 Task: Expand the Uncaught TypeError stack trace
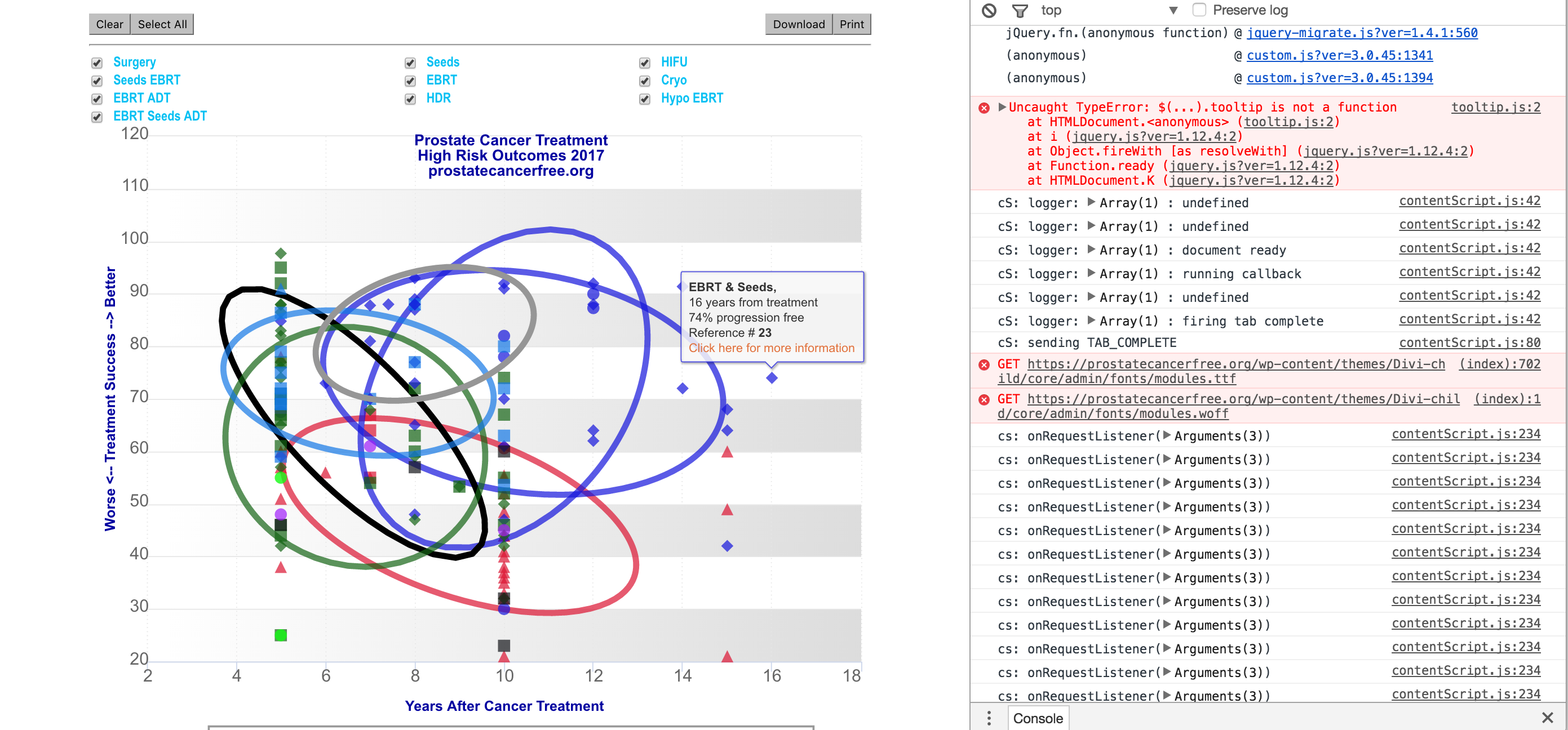tap(1002, 107)
